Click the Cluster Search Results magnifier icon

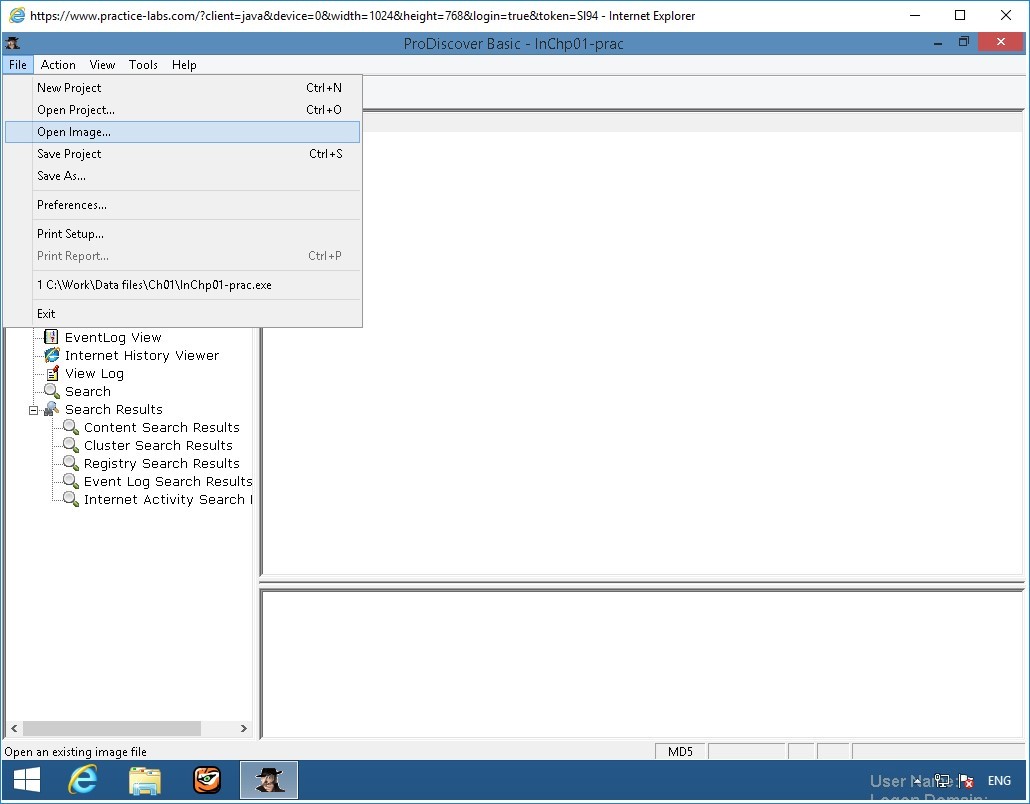coord(71,445)
